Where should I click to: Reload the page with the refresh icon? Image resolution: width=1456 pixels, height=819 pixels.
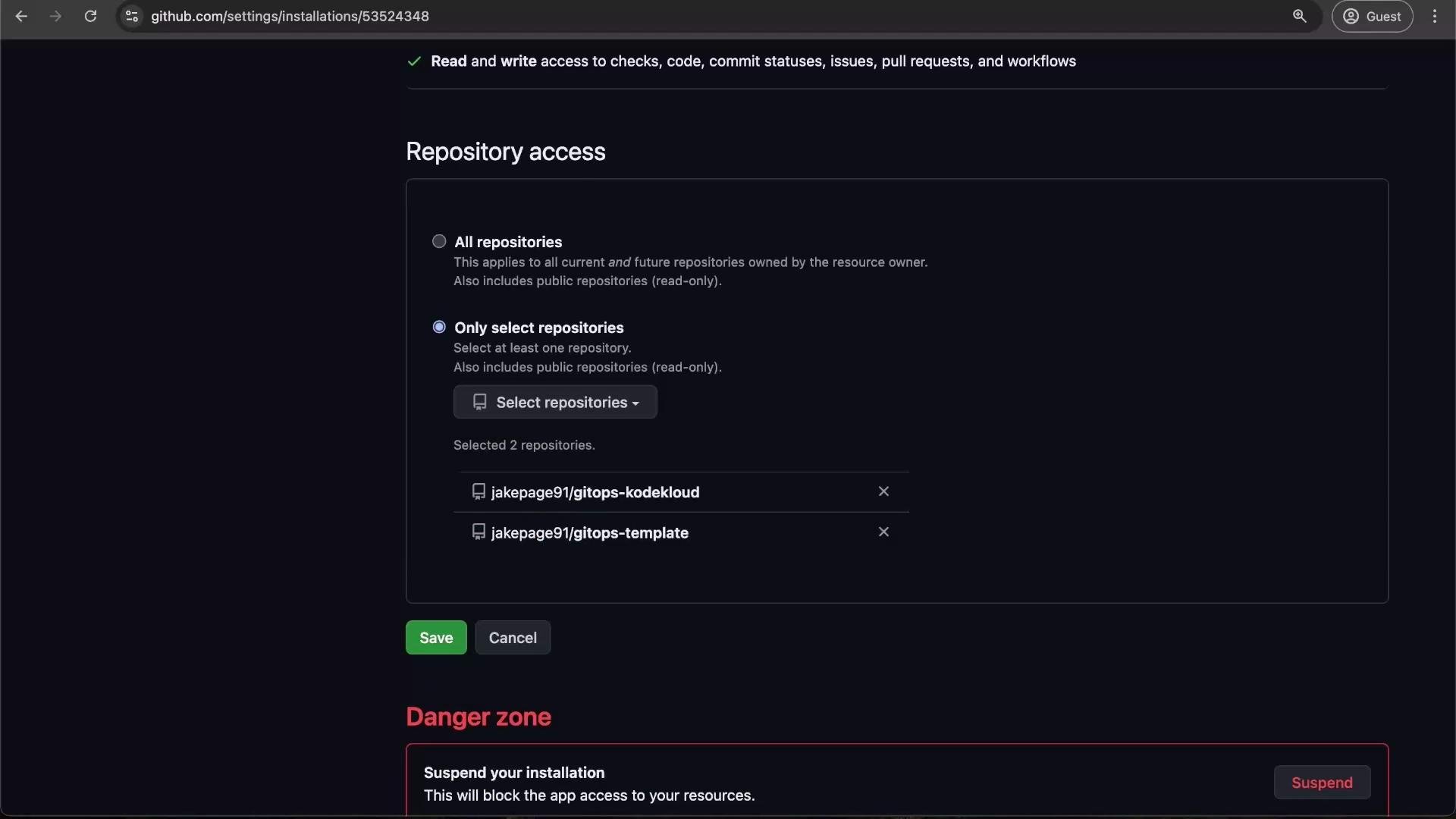click(x=90, y=16)
